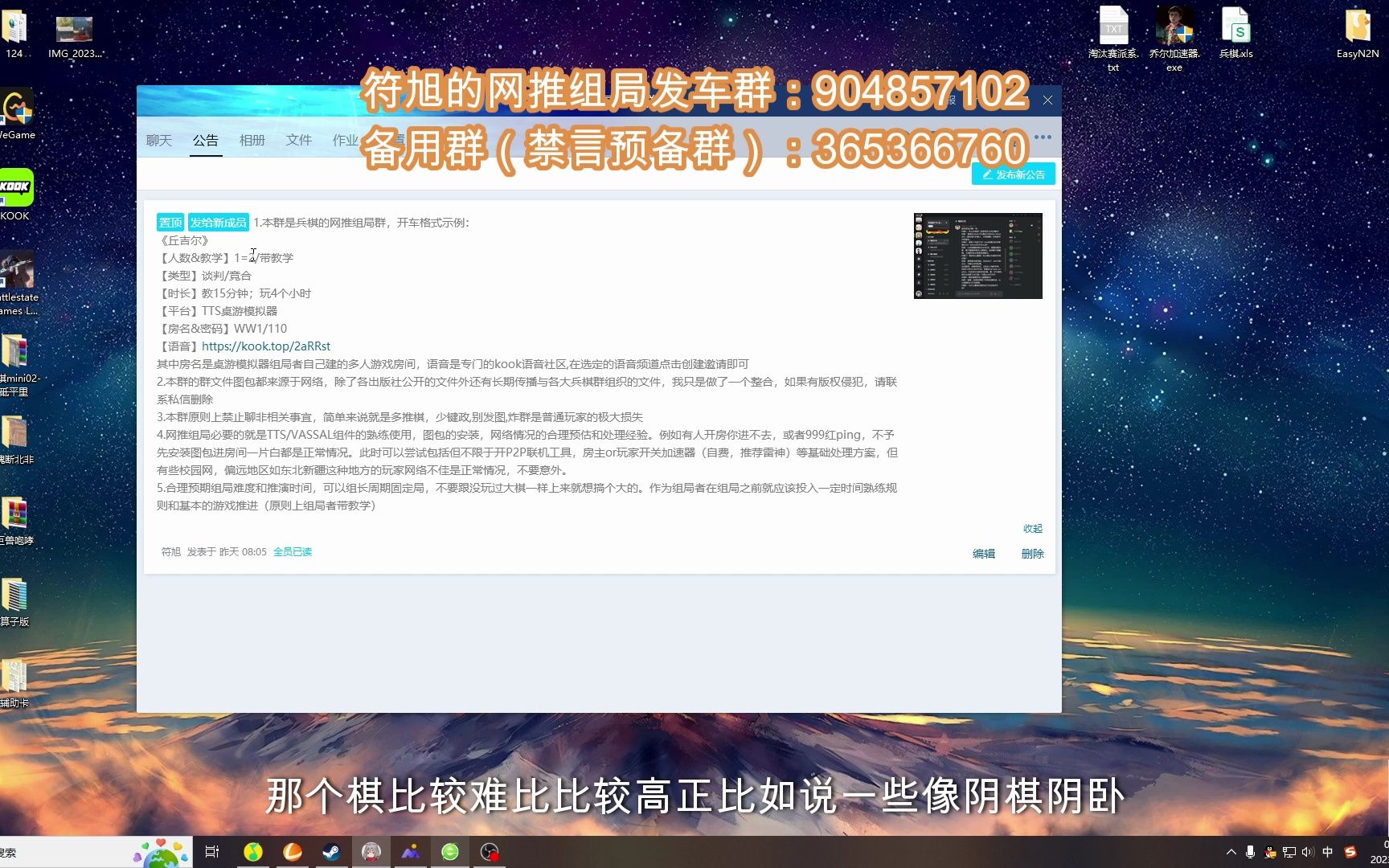Open the 乔尔加速器.exe desktop file
This screenshot has height=868, width=1389.
coord(1174,39)
